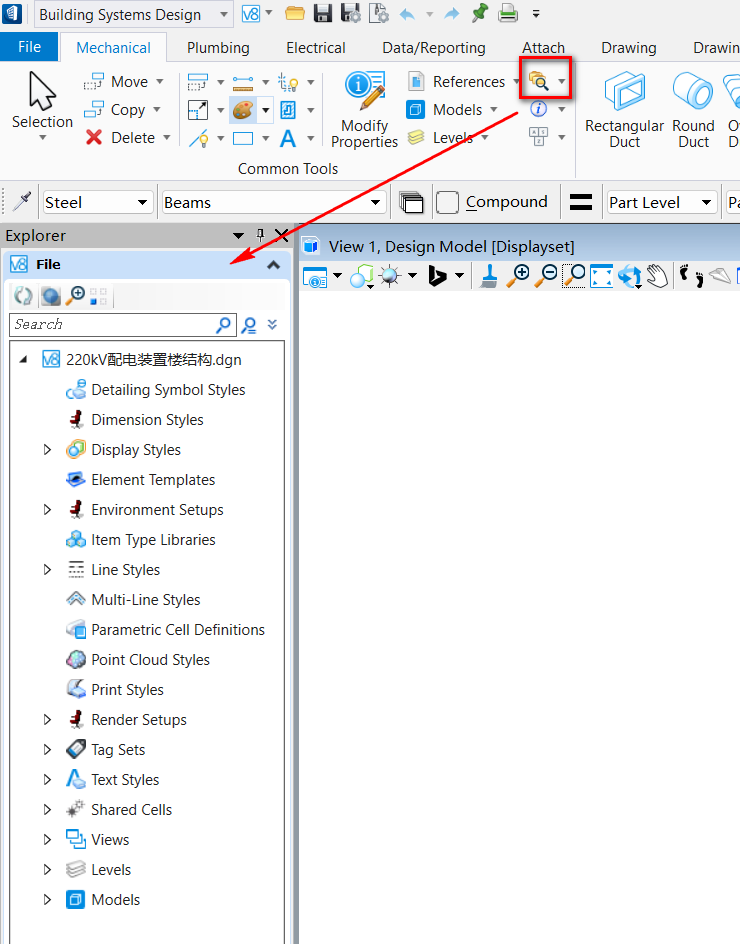The height and width of the screenshot is (944, 740).
Task: Click Explorer refresh icon
Action: pyautogui.click(x=23, y=296)
